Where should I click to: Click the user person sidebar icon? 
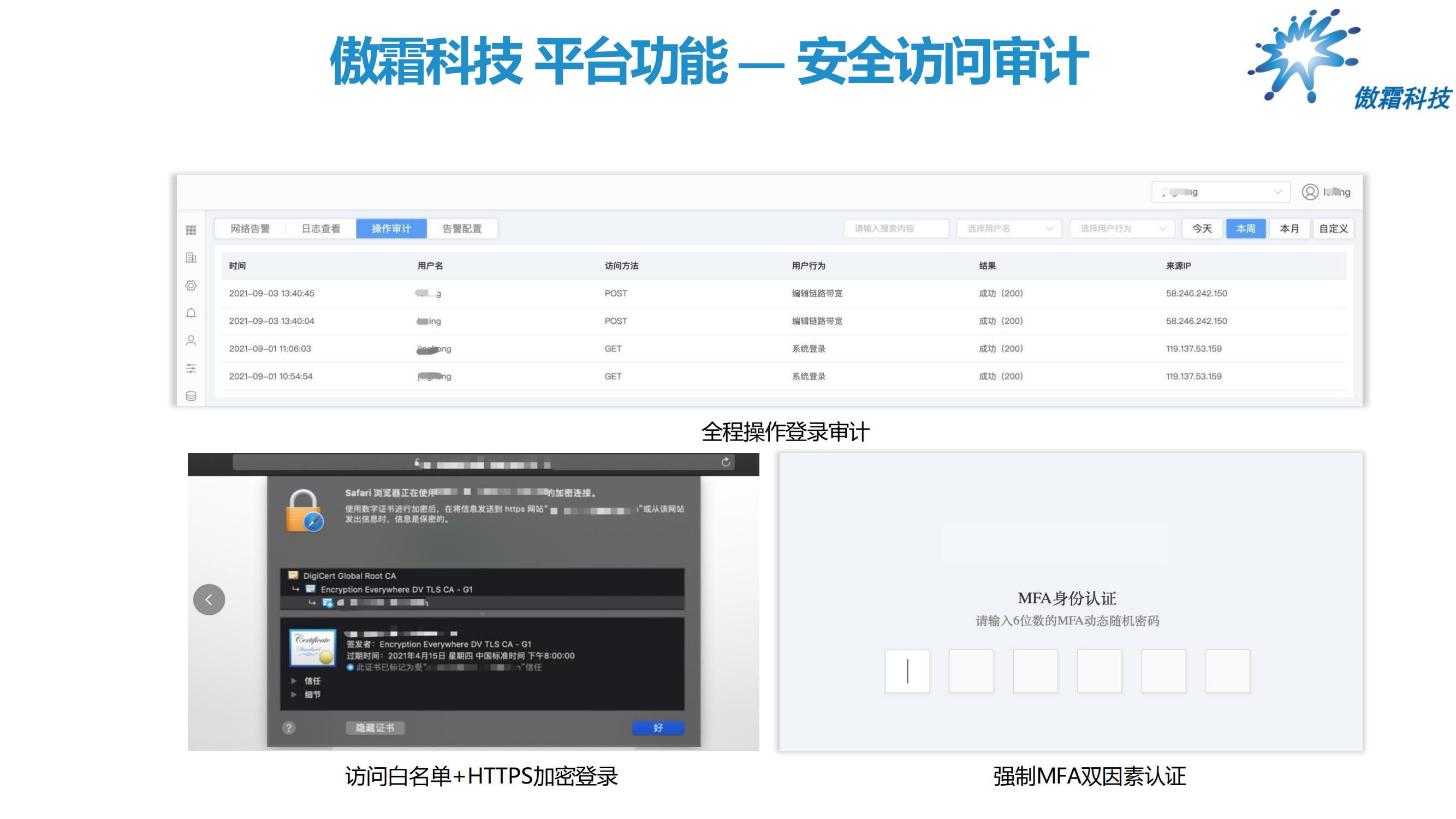click(x=191, y=341)
